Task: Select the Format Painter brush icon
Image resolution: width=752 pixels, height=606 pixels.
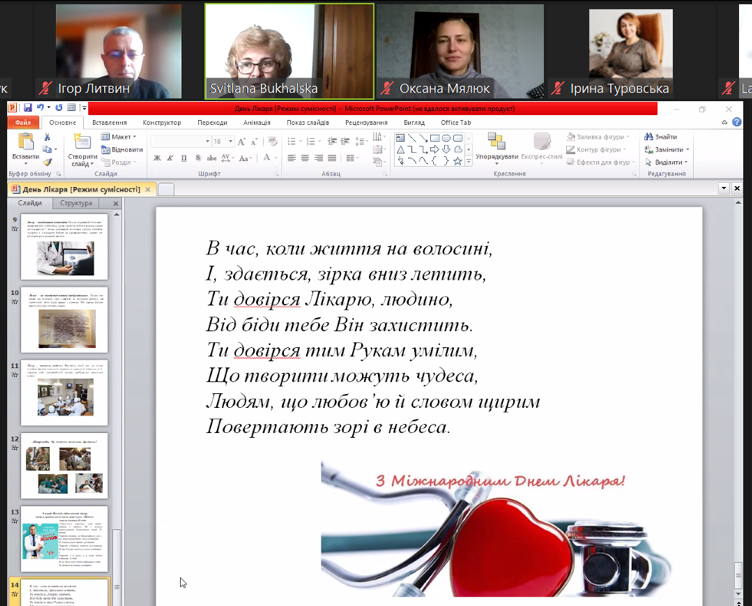Action: click(47, 162)
